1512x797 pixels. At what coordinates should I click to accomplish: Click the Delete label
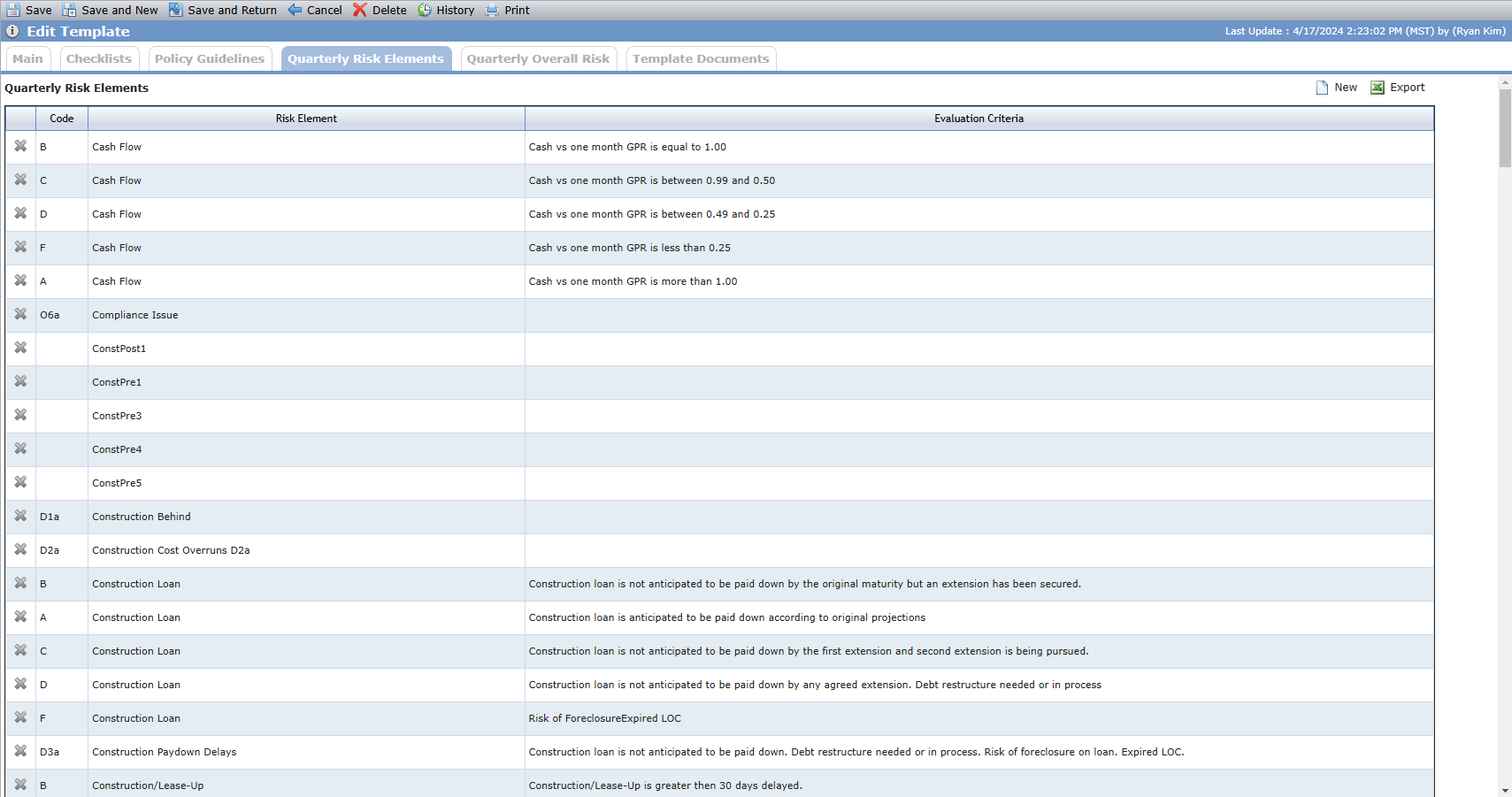coord(389,11)
